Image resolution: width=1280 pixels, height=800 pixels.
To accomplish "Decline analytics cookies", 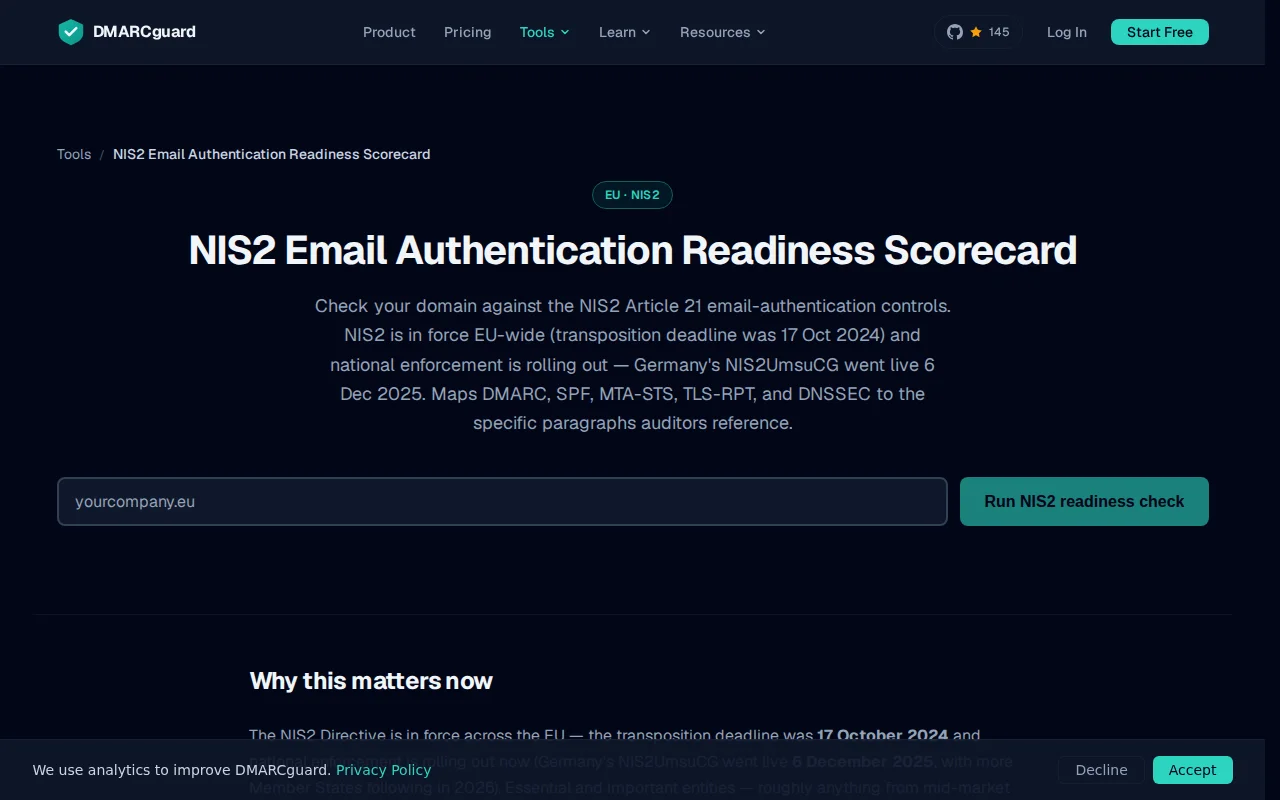I will click(x=1101, y=770).
